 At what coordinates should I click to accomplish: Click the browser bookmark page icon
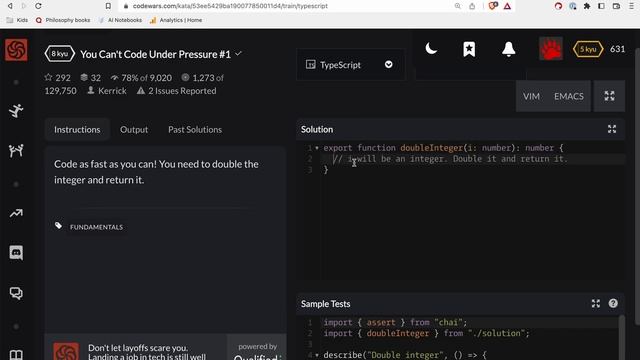[108, 6]
